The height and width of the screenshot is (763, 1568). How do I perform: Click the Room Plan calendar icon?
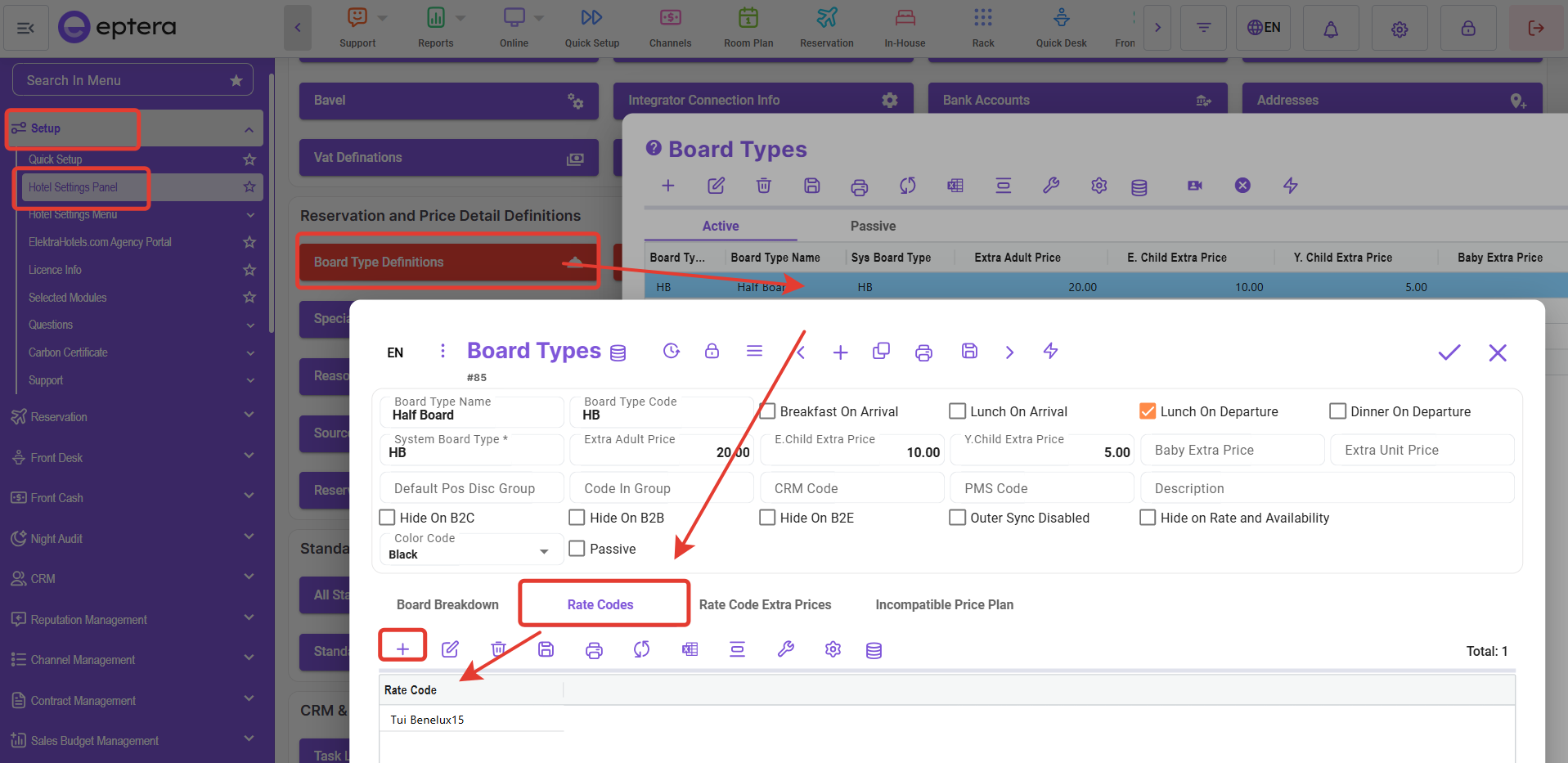[x=748, y=18]
